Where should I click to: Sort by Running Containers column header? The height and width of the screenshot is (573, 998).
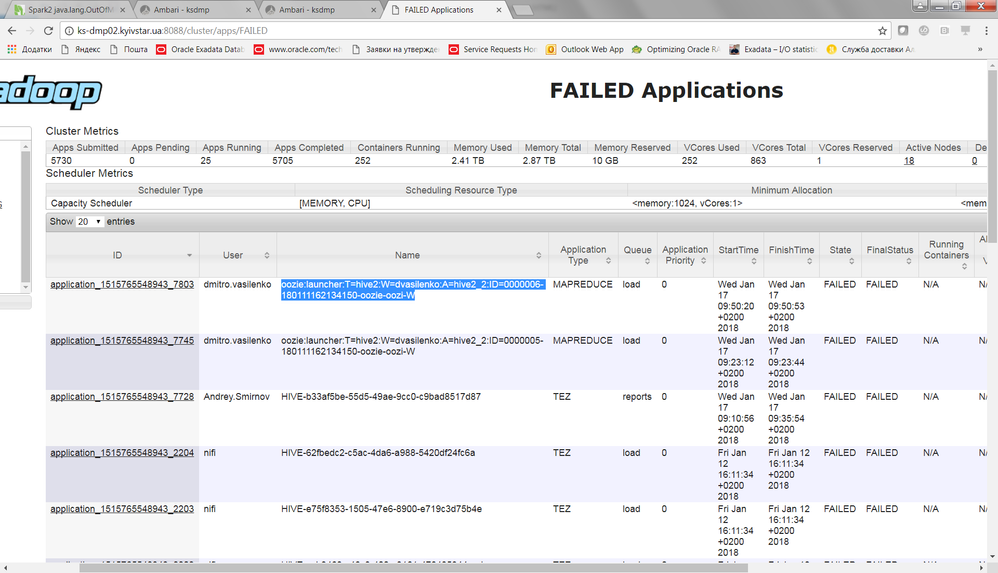[946, 255]
